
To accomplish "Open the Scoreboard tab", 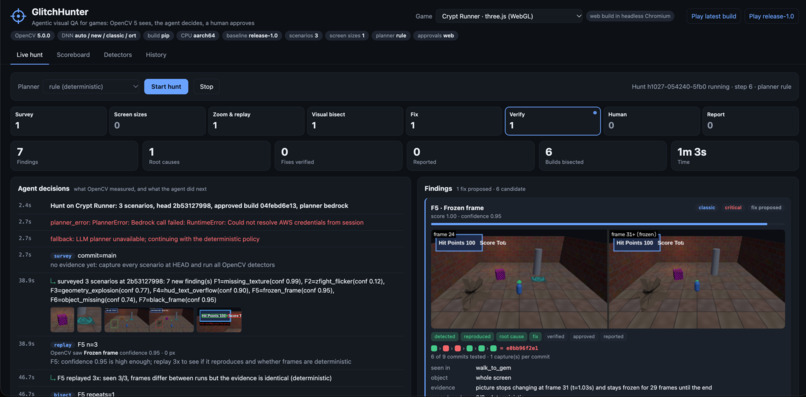I will (x=73, y=55).
